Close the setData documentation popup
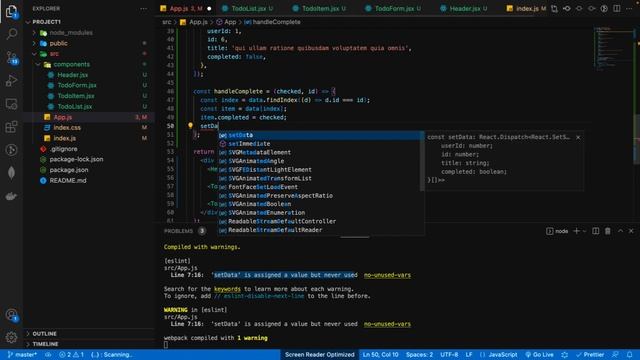The height and width of the screenshot is (360, 640). 578,137
